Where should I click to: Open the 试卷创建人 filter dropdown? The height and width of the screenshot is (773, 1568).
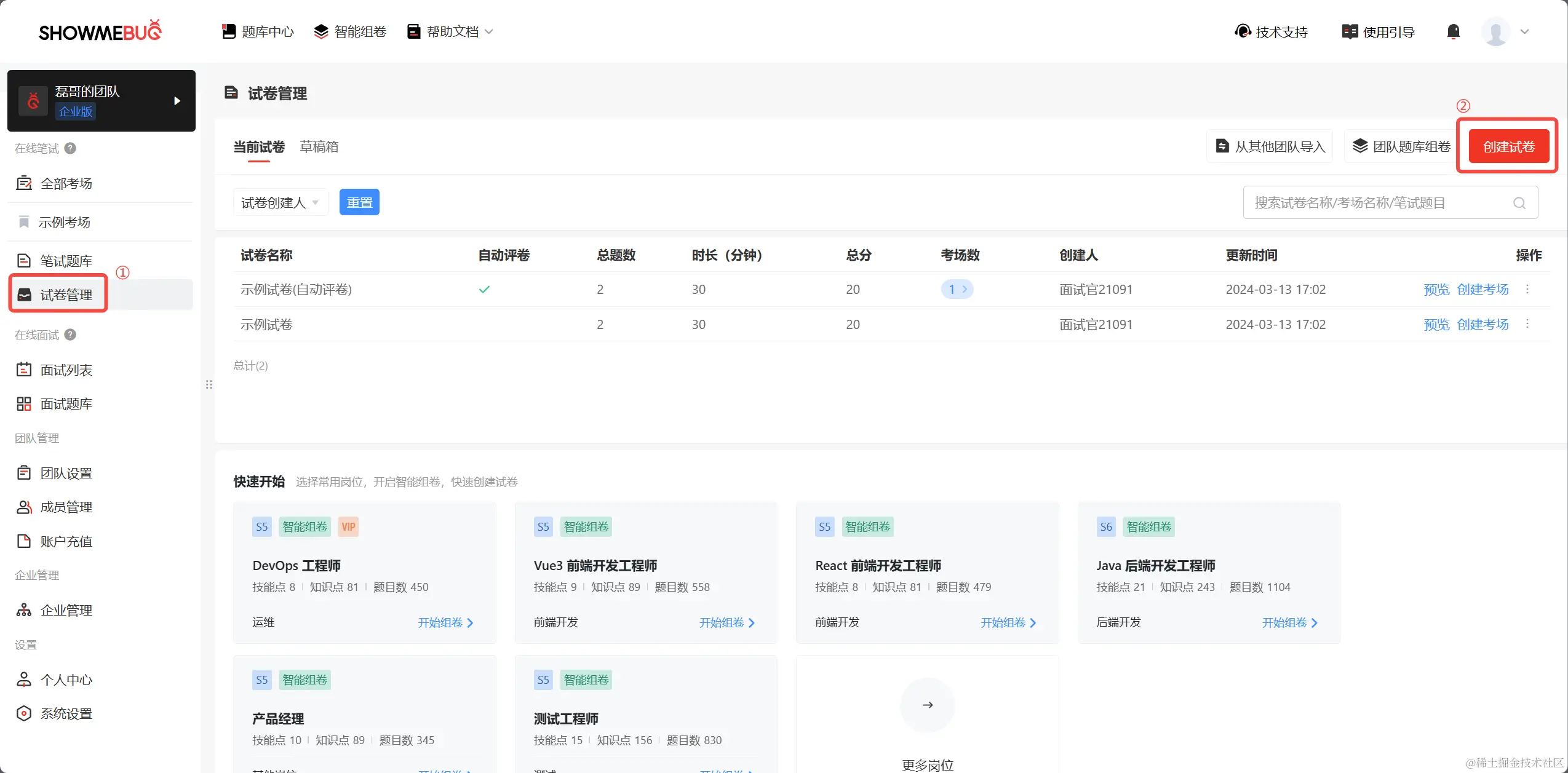click(280, 202)
